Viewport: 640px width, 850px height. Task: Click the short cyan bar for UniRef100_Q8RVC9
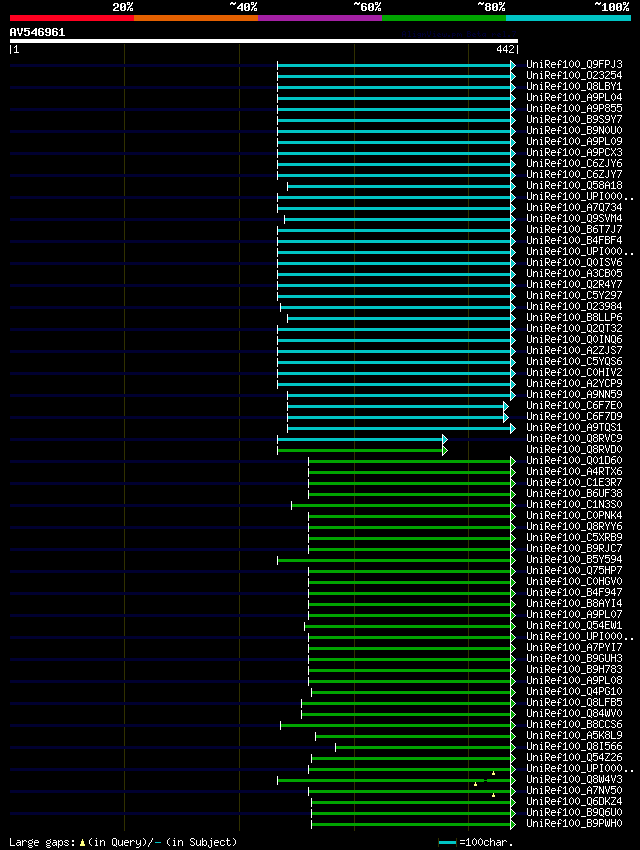pos(360,439)
